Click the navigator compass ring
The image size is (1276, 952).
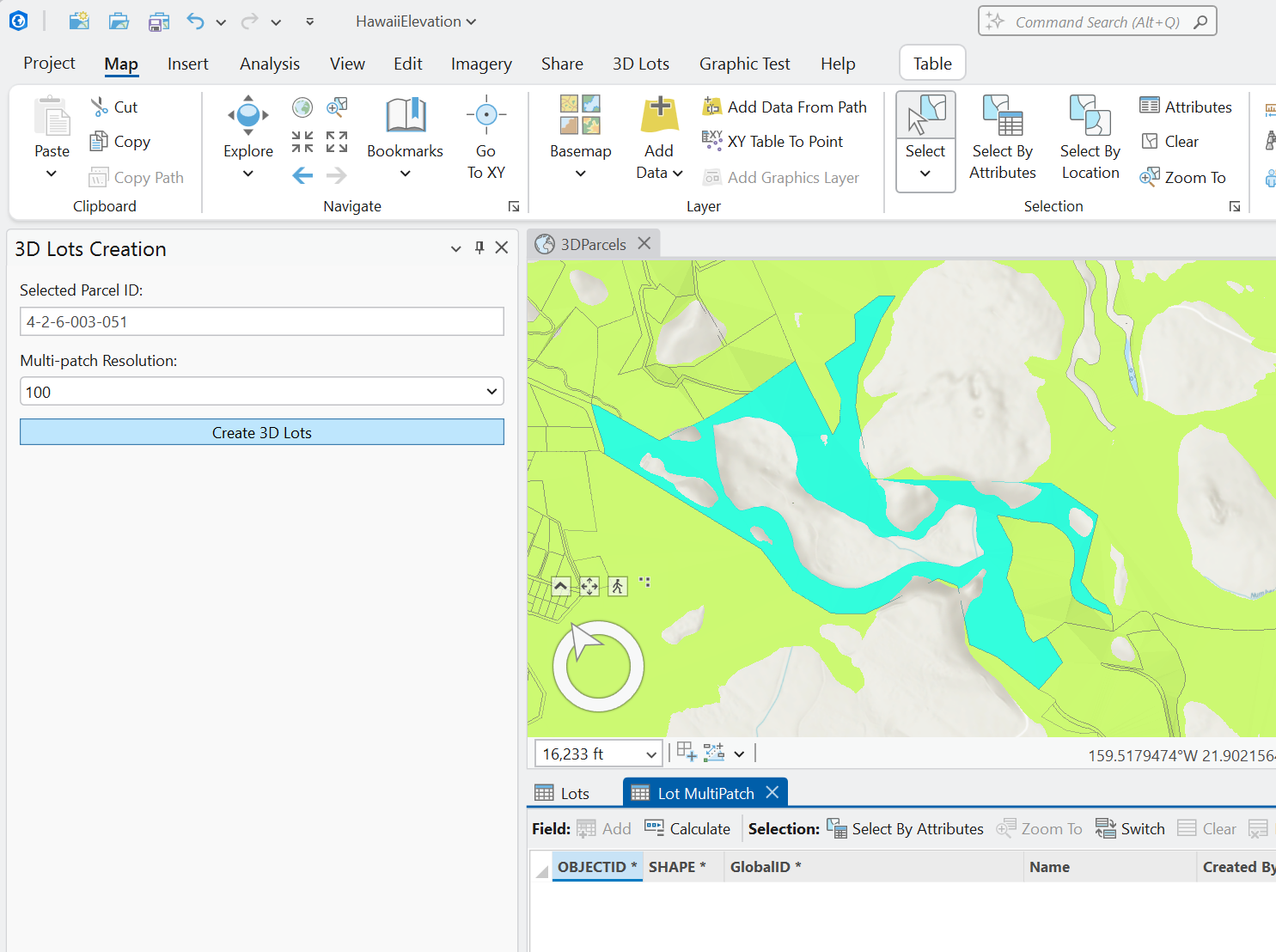pyautogui.click(x=598, y=667)
